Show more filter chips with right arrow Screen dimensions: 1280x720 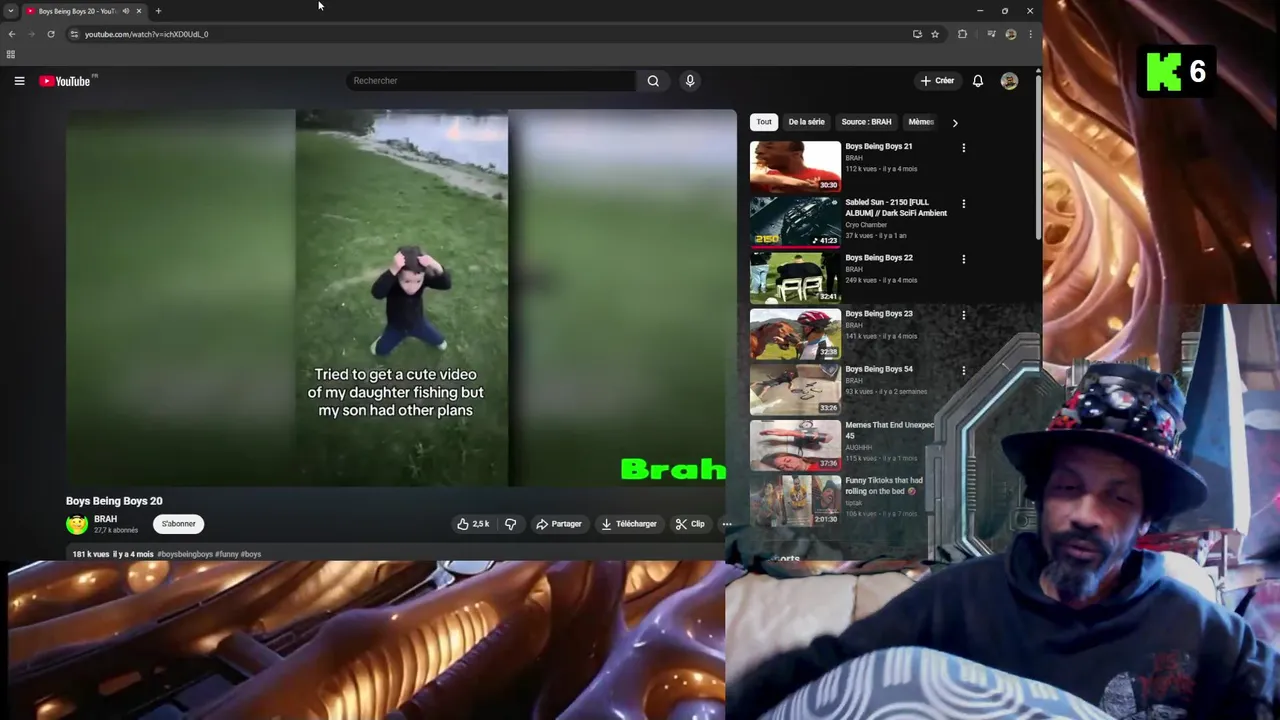pos(955,123)
